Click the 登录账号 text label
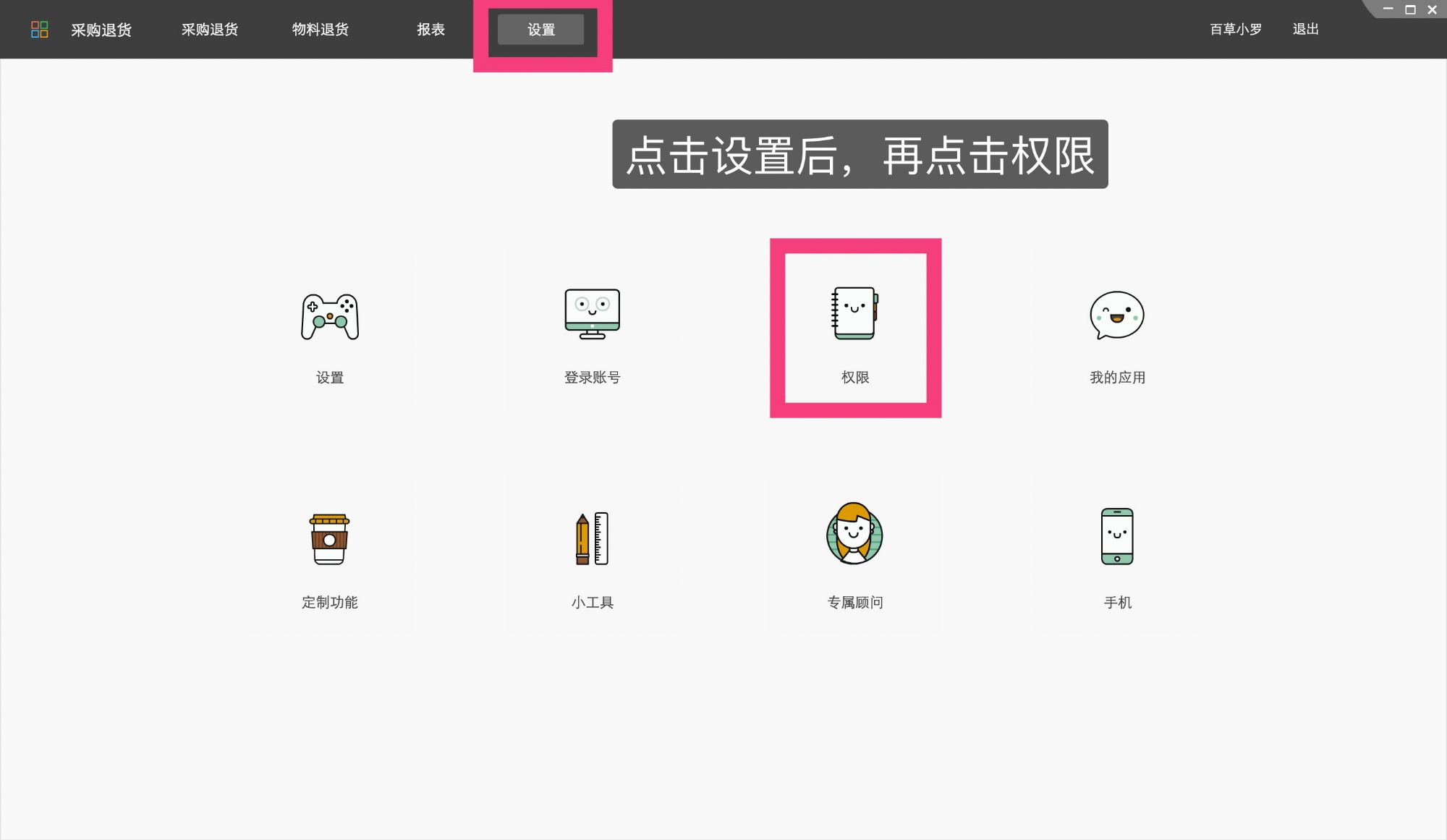The width and height of the screenshot is (1447, 840). point(591,377)
